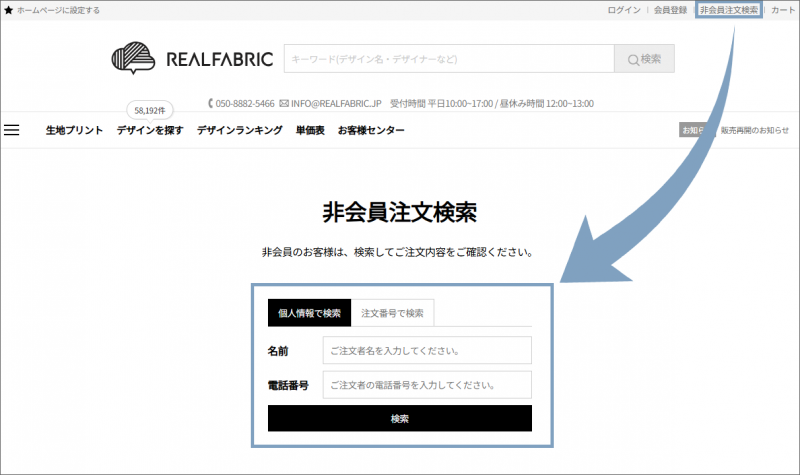
Task: Open the 生地プリント menu
Action: tap(74, 131)
